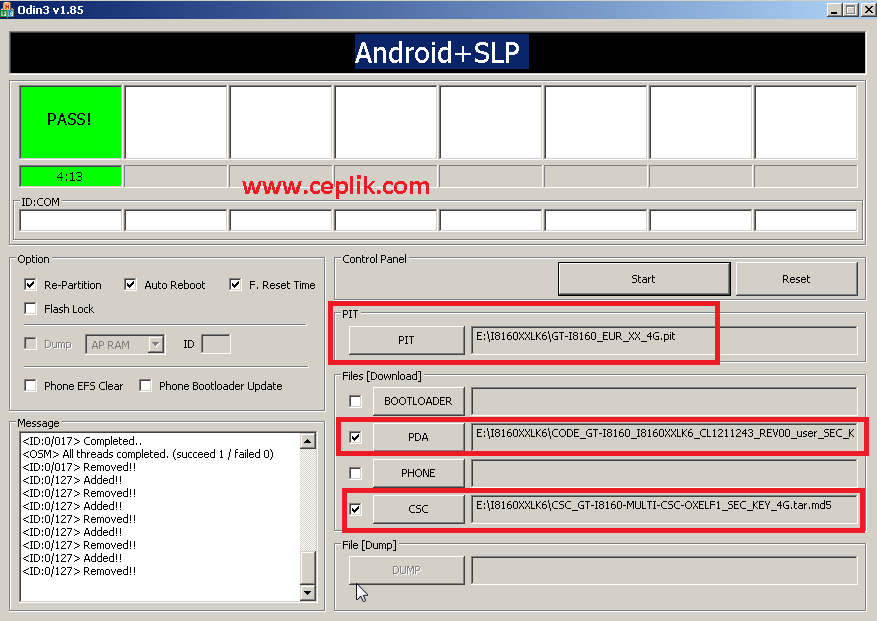Tick the PHONE file checkbox
Viewport: 877px width, 621px height.
(355, 473)
